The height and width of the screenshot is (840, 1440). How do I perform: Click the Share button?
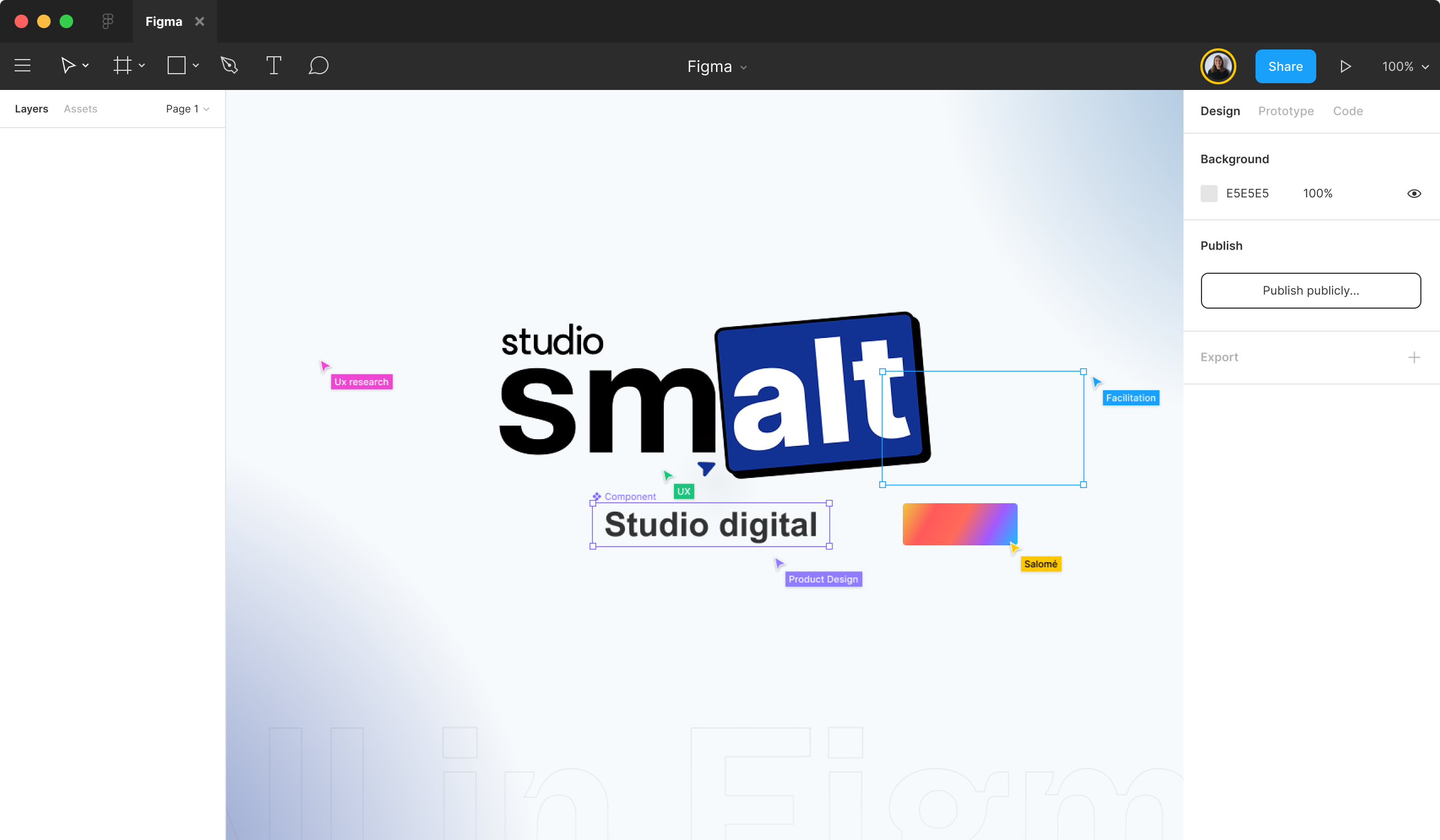click(x=1285, y=66)
